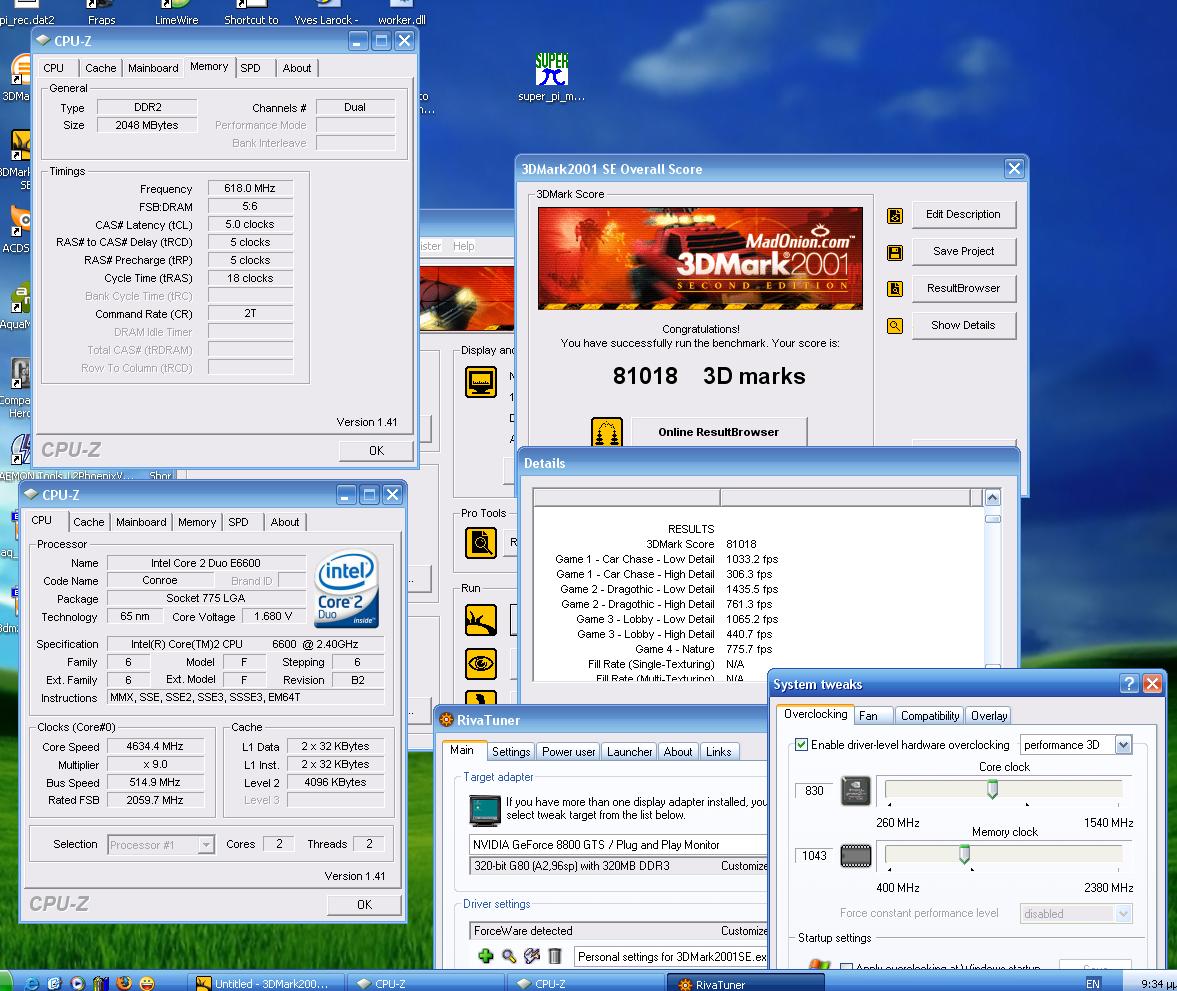1177x991 pixels.
Task: Open the WinRAR books icon in Quick Launch
Action: pos(101,983)
